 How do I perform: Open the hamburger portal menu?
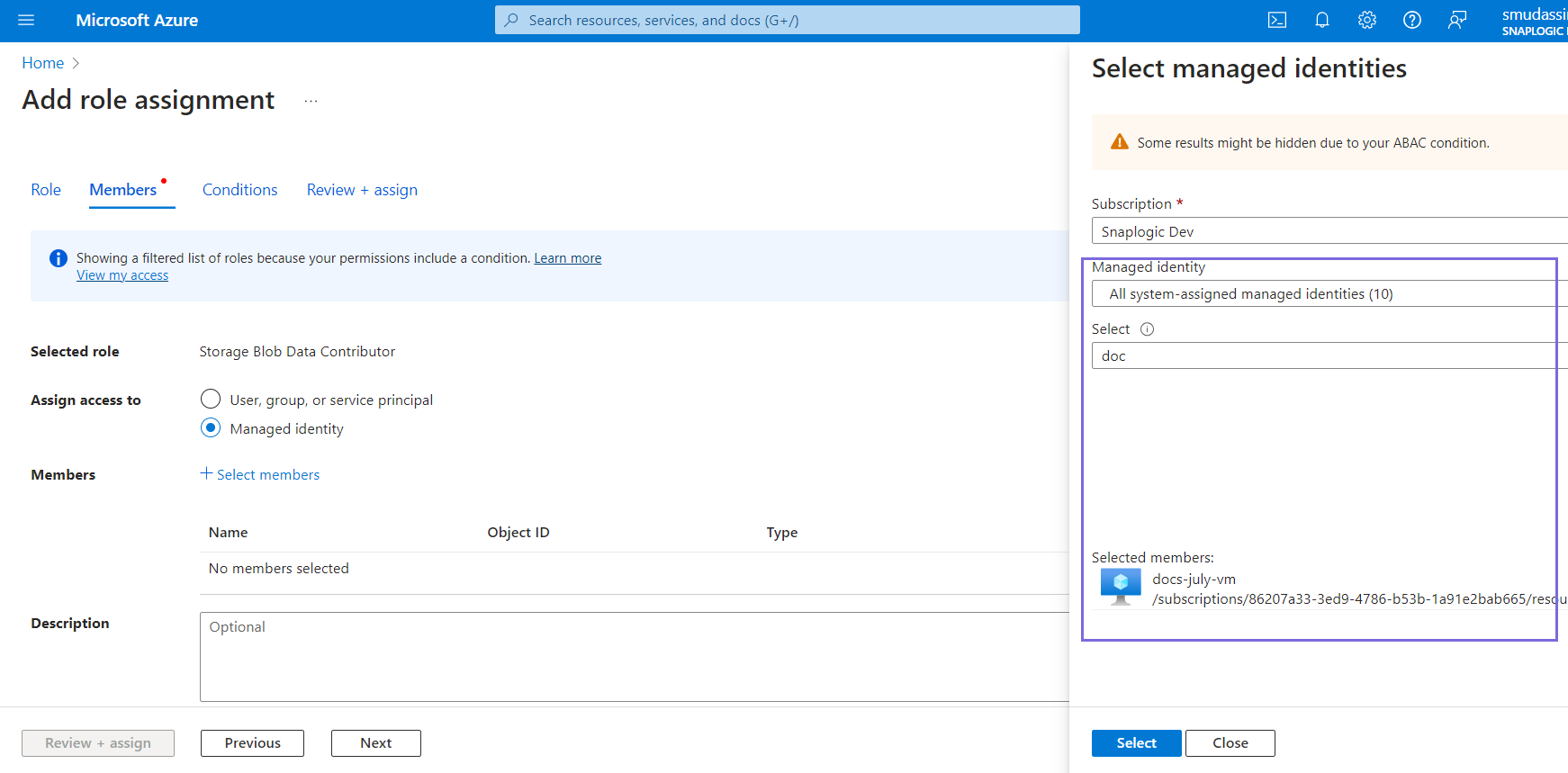pyautogui.click(x=26, y=20)
